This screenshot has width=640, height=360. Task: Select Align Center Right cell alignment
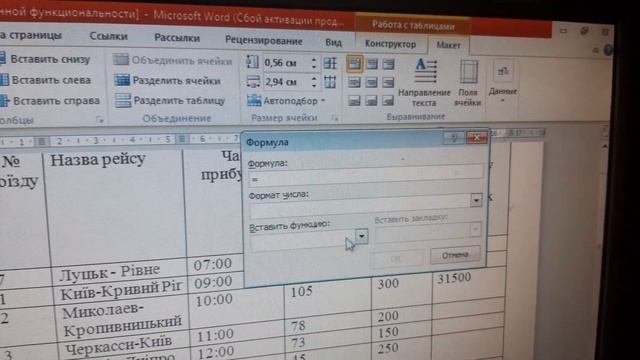pyautogui.click(x=388, y=82)
